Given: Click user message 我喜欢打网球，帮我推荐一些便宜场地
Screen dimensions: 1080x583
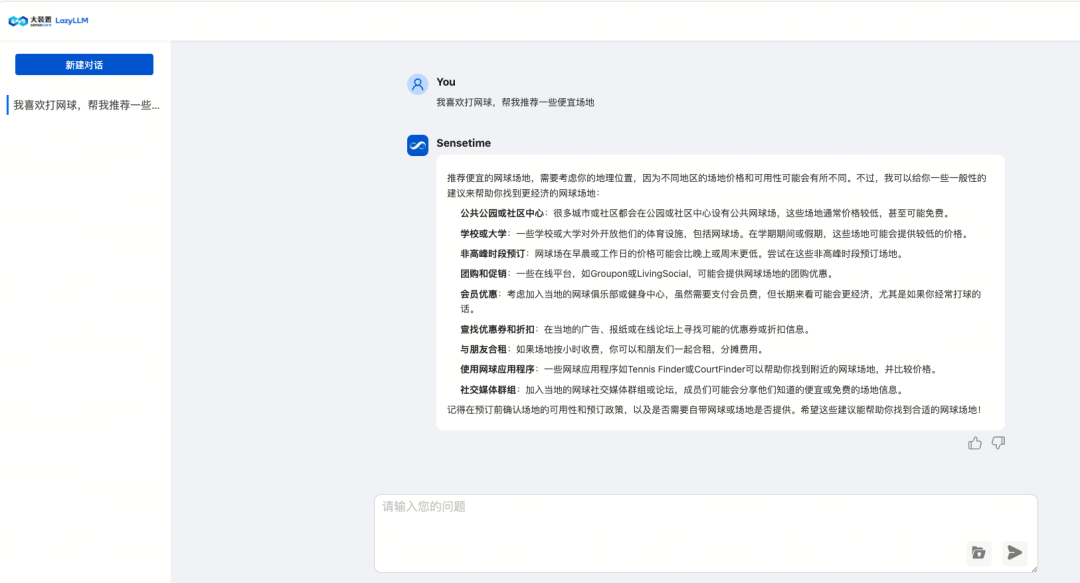Looking at the screenshot, I should tap(515, 103).
